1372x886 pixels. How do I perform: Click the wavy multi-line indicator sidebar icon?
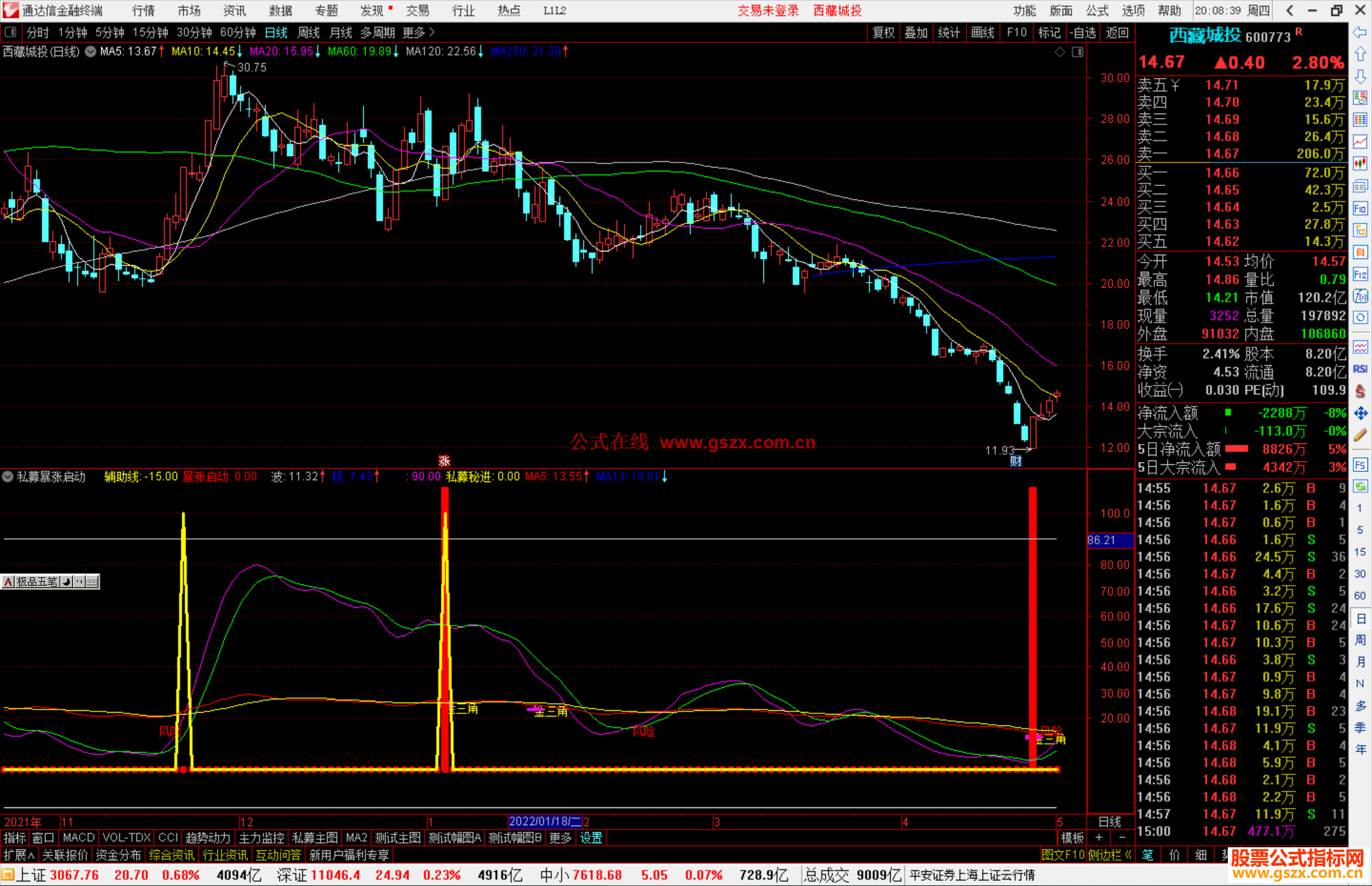pos(1360,347)
